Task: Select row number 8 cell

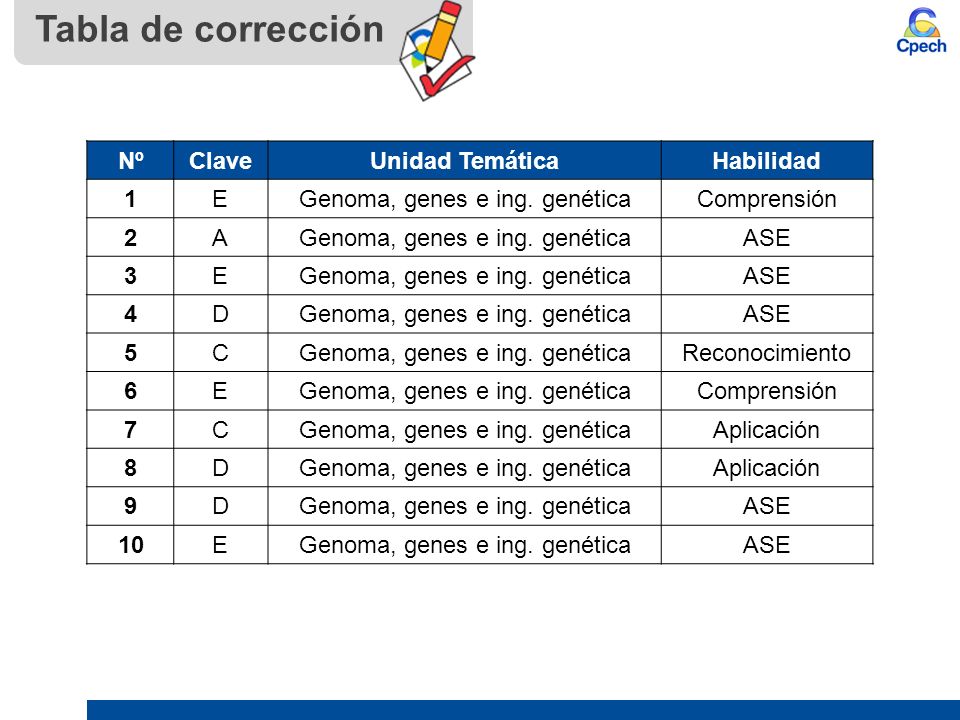Action: (x=130, y=468)
